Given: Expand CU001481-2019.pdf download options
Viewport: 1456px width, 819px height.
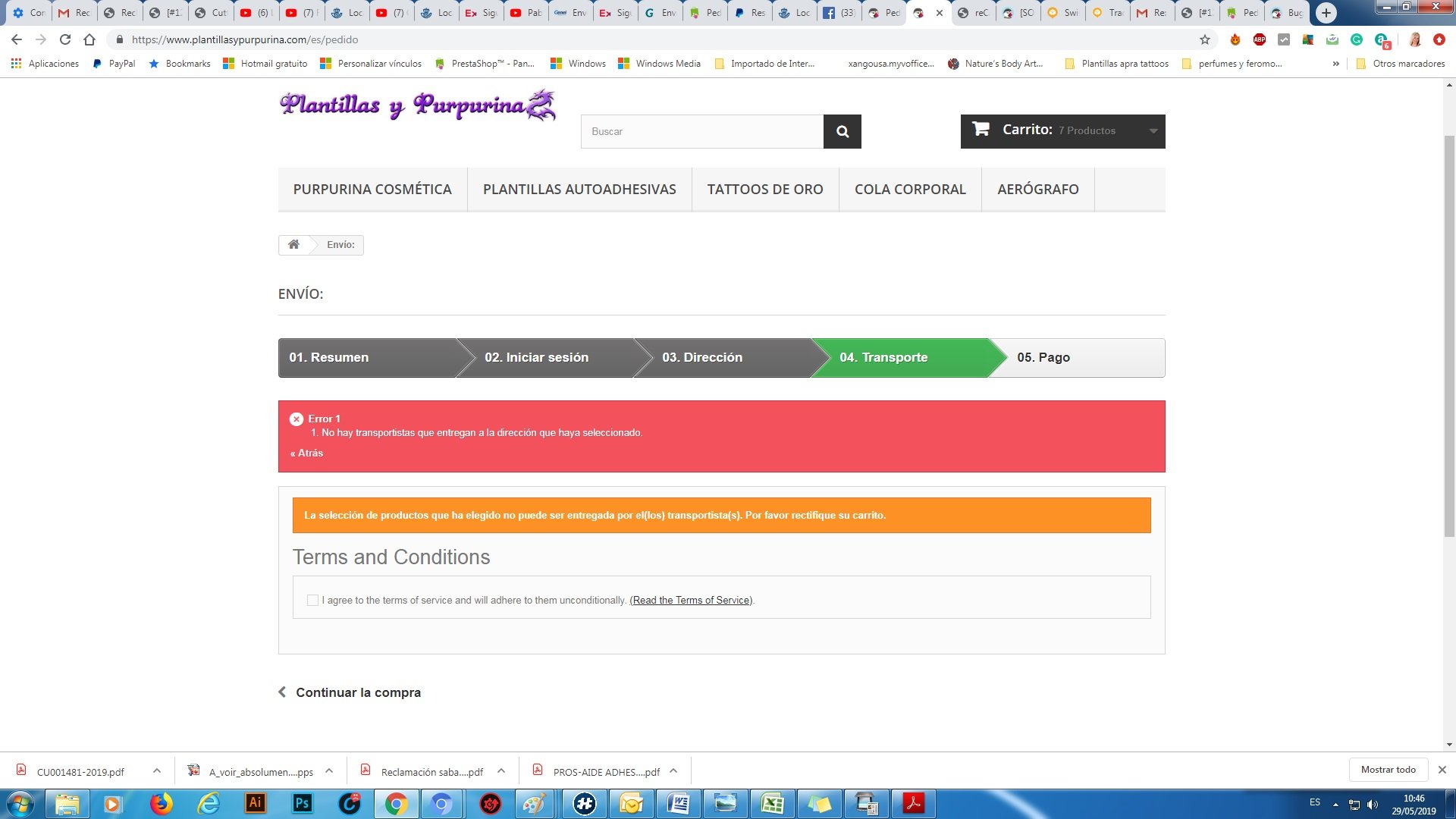Looking at the screenshot, I should tap(156, 770).
